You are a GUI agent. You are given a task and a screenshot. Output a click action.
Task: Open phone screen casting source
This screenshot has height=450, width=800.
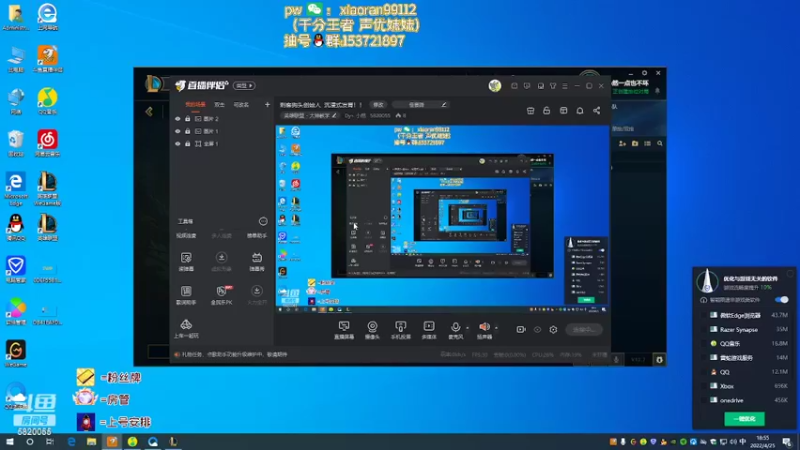click(x=401, y=330)
